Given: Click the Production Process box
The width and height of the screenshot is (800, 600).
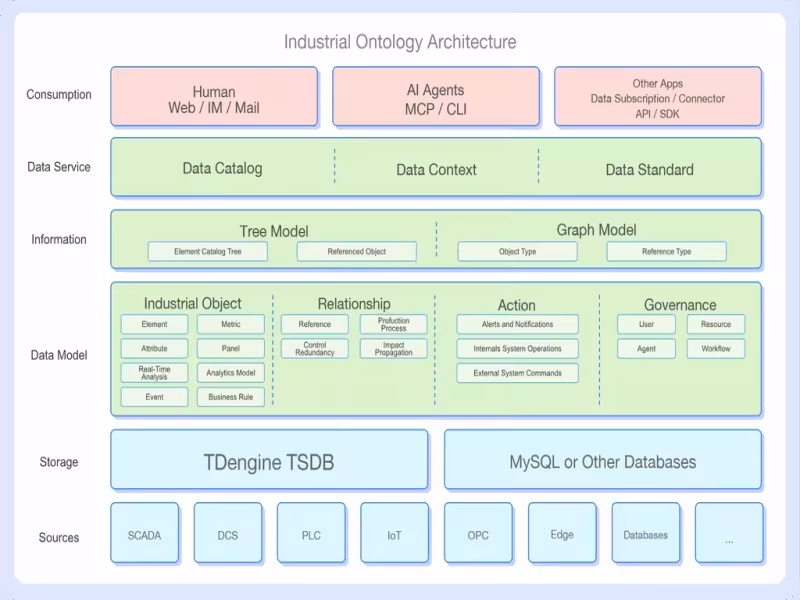Looking at the screenshot, I should pos(393,324).
